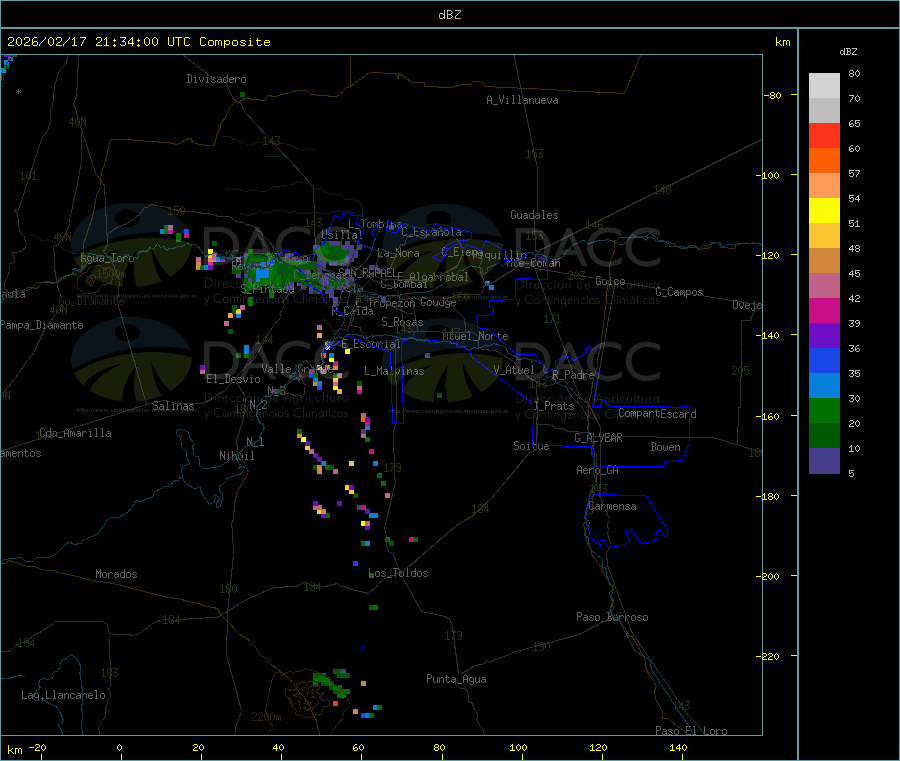This screenshot has width=900, height=761.
Task: Click the Atuel_Norte label
Action: coord(475,336)
